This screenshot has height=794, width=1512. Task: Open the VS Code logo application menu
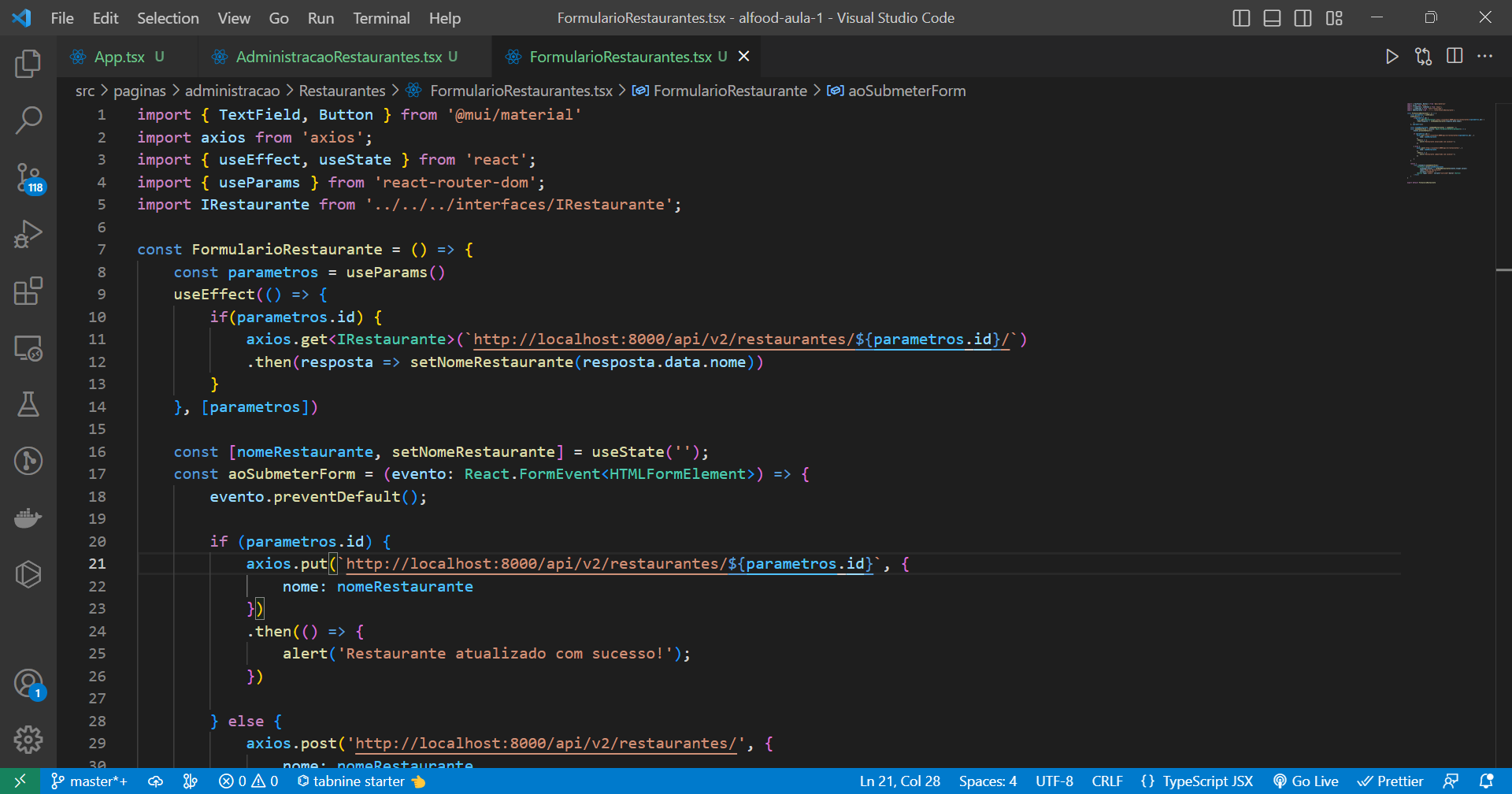click(x=22, y=18)
